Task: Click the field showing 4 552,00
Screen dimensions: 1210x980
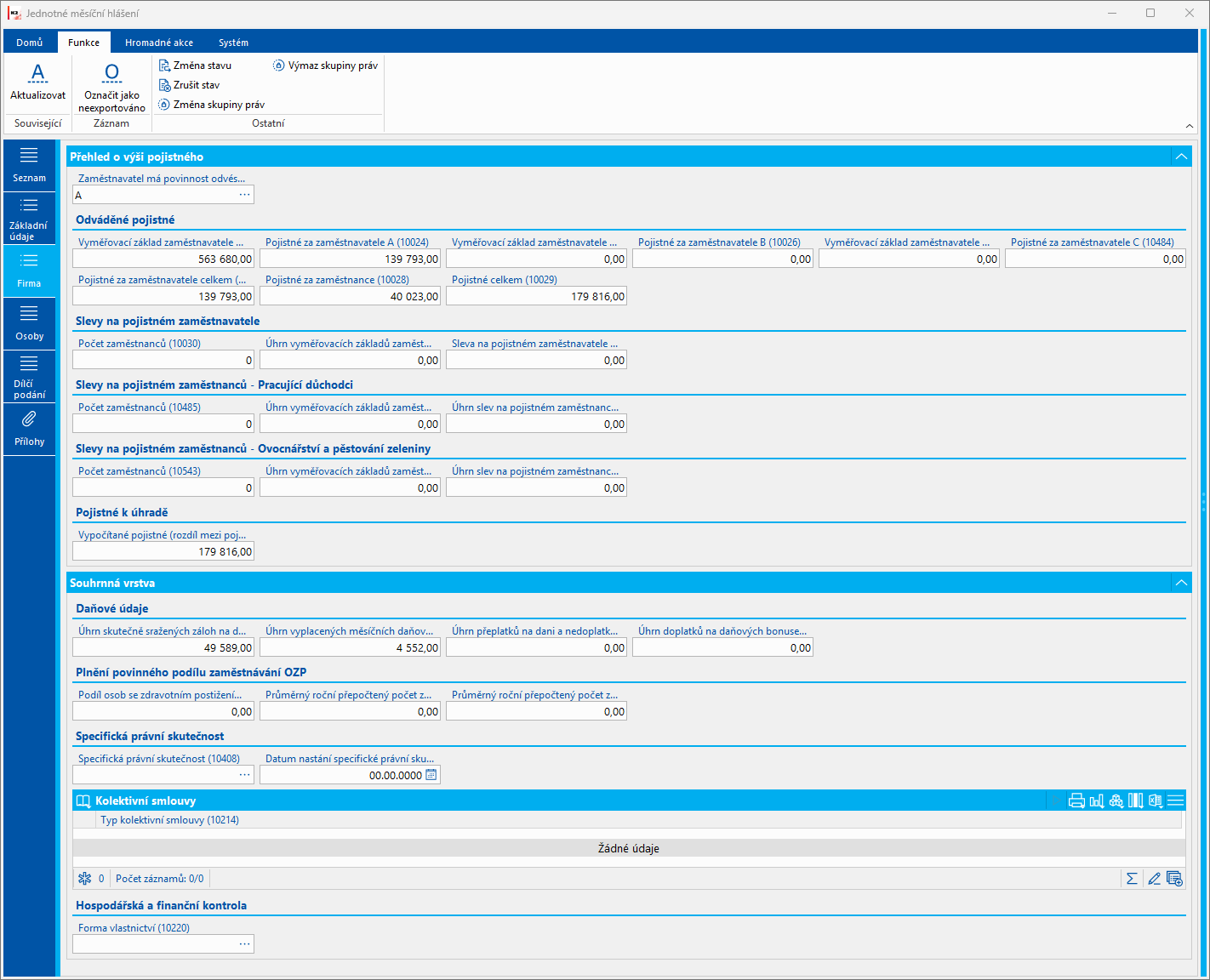Action: [x=350, y=647]
